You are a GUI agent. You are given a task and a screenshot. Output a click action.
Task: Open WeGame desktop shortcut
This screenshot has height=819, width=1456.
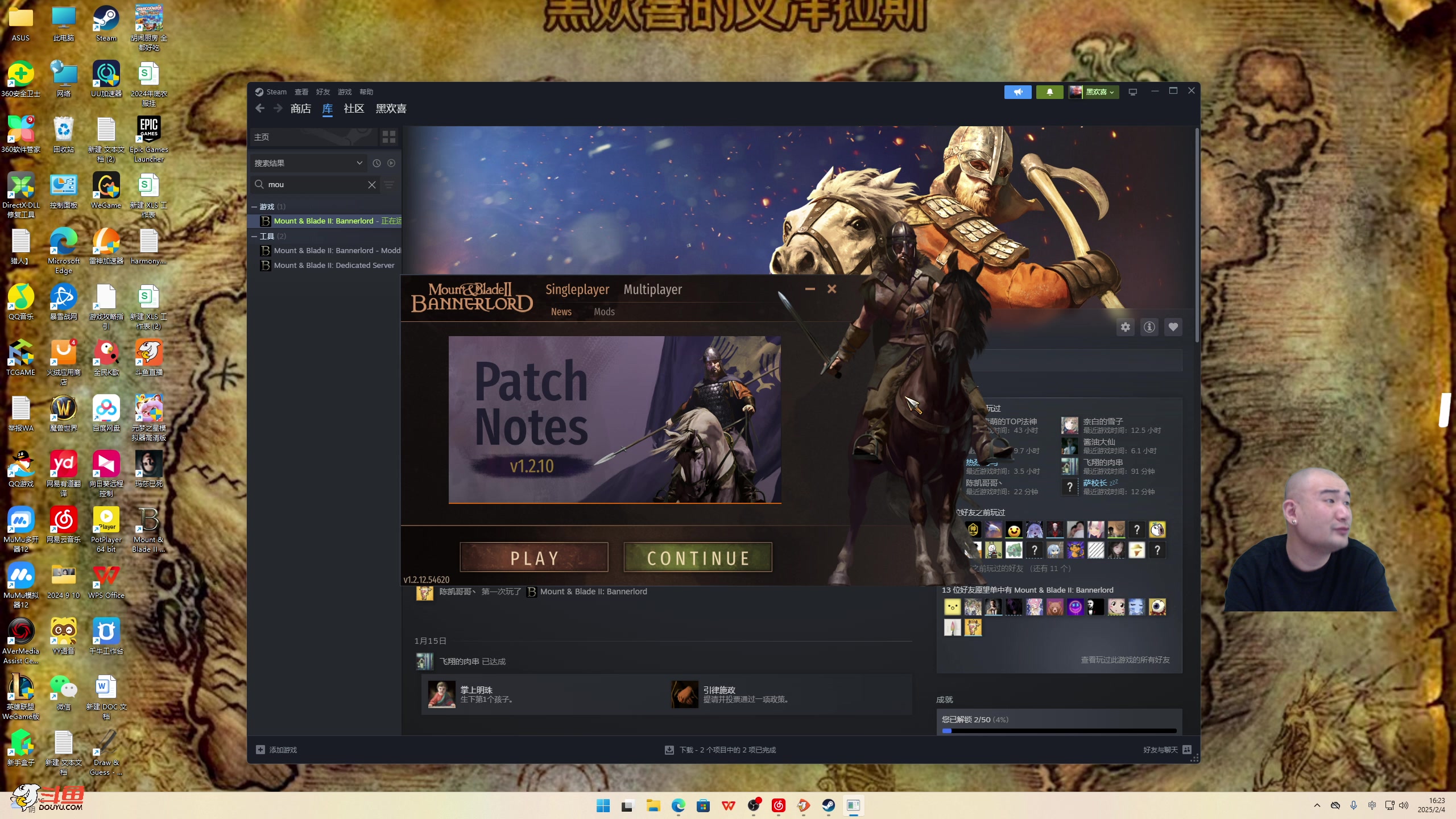click(106, 191)
